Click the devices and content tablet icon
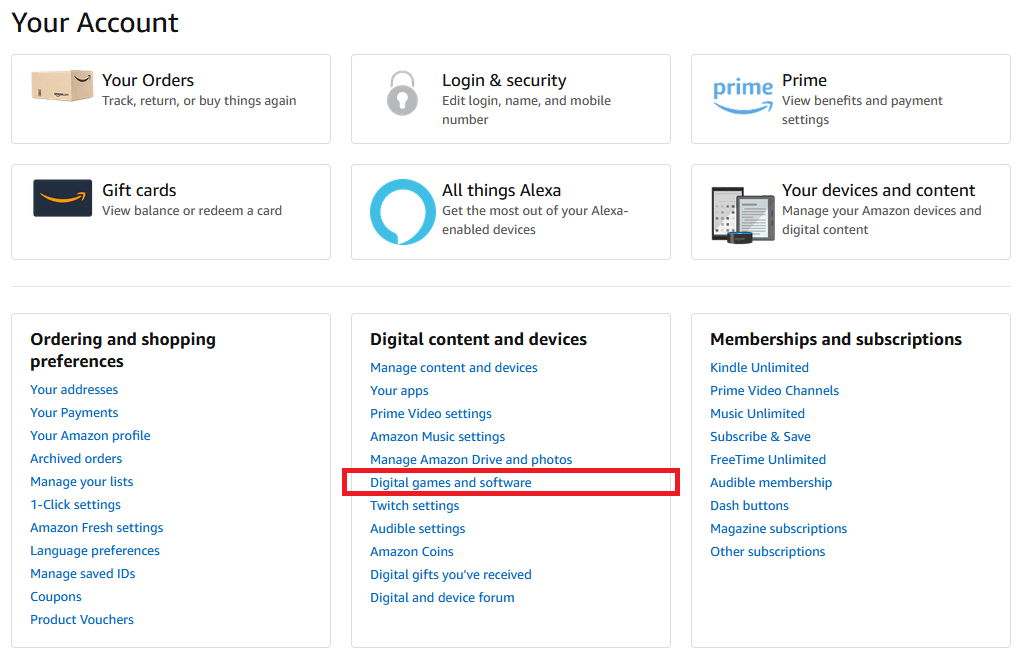The image size is (1022, 655). pyautogui.click(x=743, y=214)
